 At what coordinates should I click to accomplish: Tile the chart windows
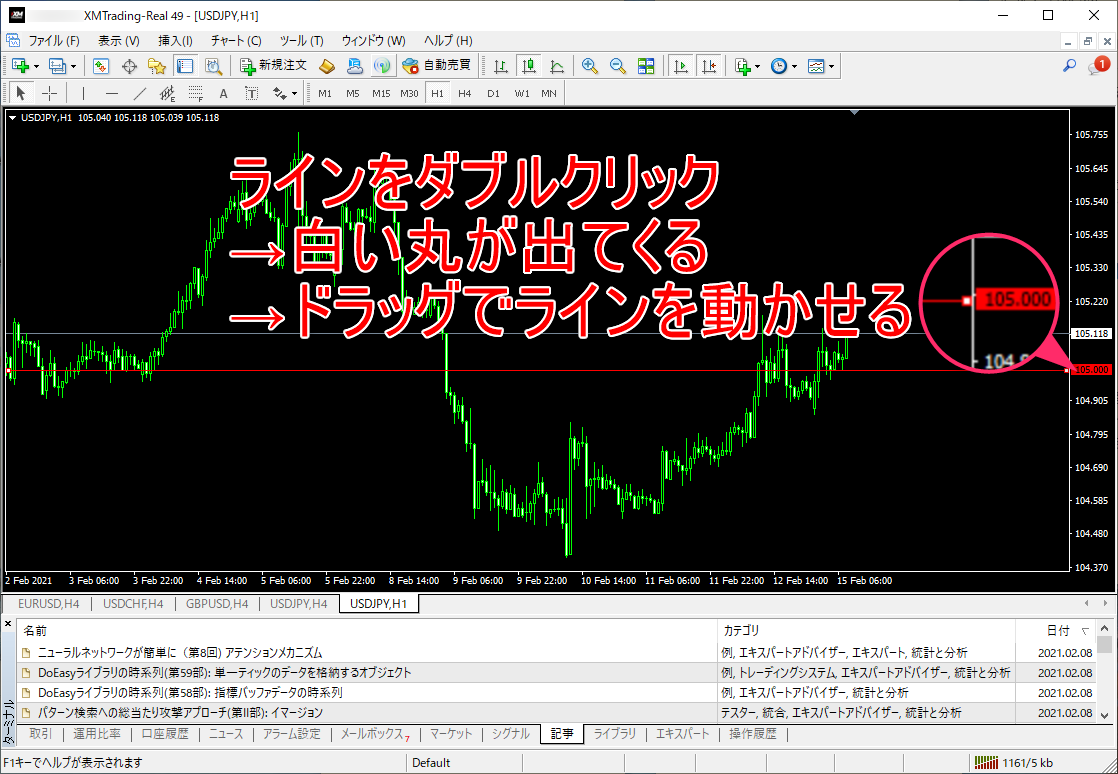[x=646, y=66]
